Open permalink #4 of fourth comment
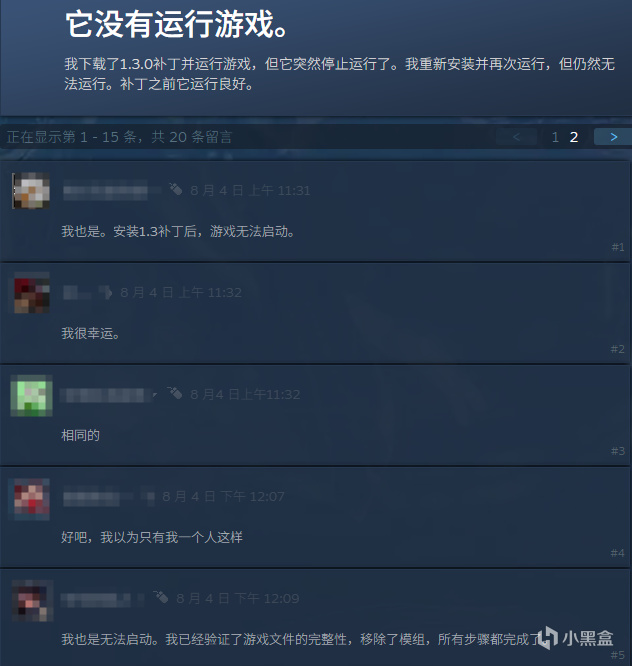632x666 pixels. pyautogui.click(x=618, y=553)
